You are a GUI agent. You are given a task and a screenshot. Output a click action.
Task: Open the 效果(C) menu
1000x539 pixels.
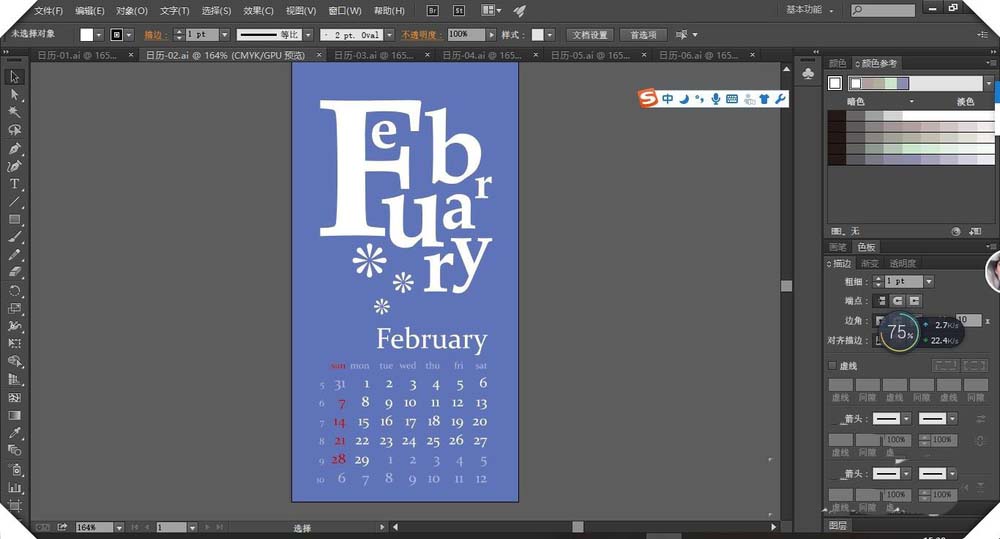(258, 11)
